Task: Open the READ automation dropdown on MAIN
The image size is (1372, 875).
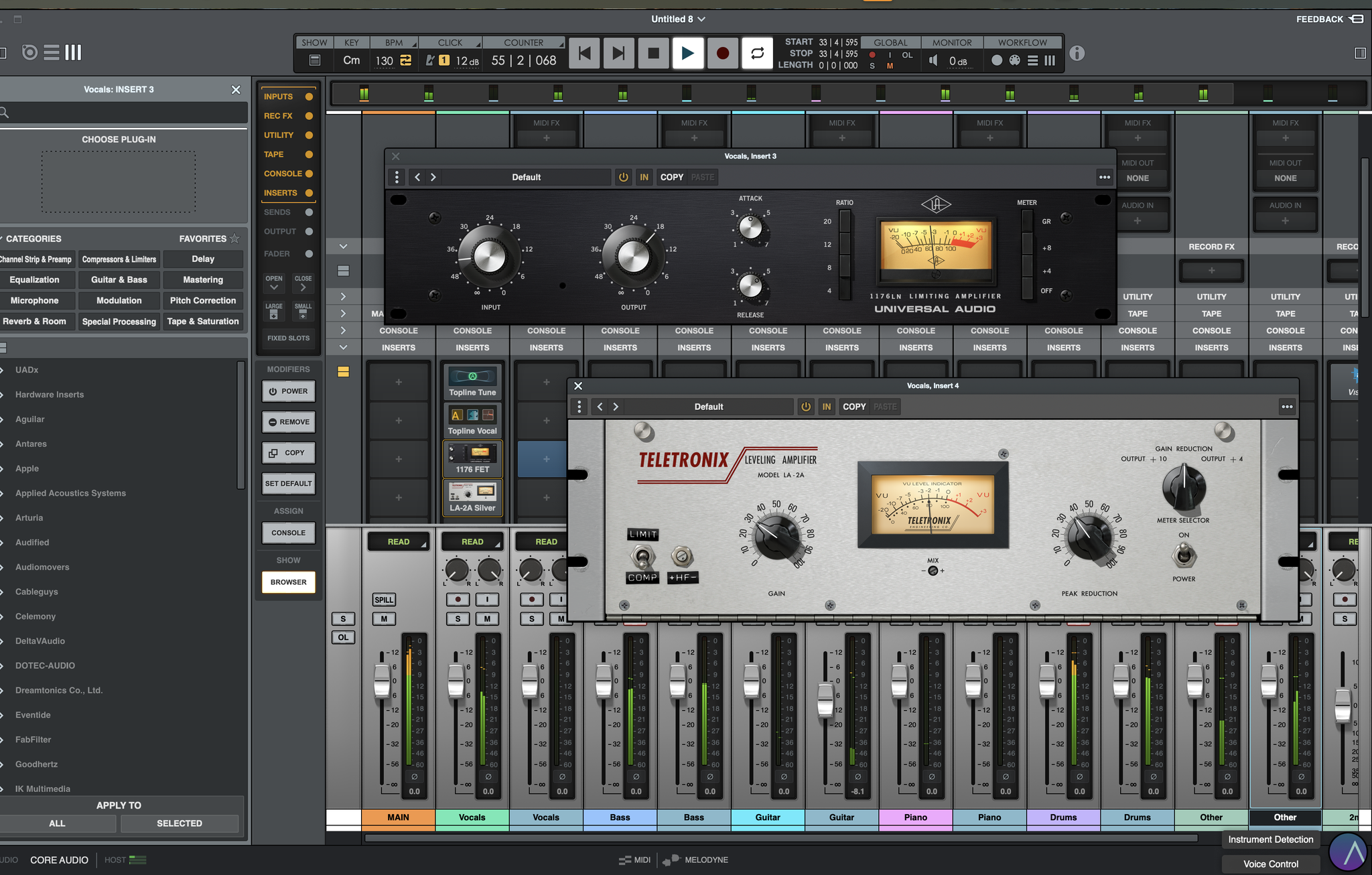Action: 399,541
